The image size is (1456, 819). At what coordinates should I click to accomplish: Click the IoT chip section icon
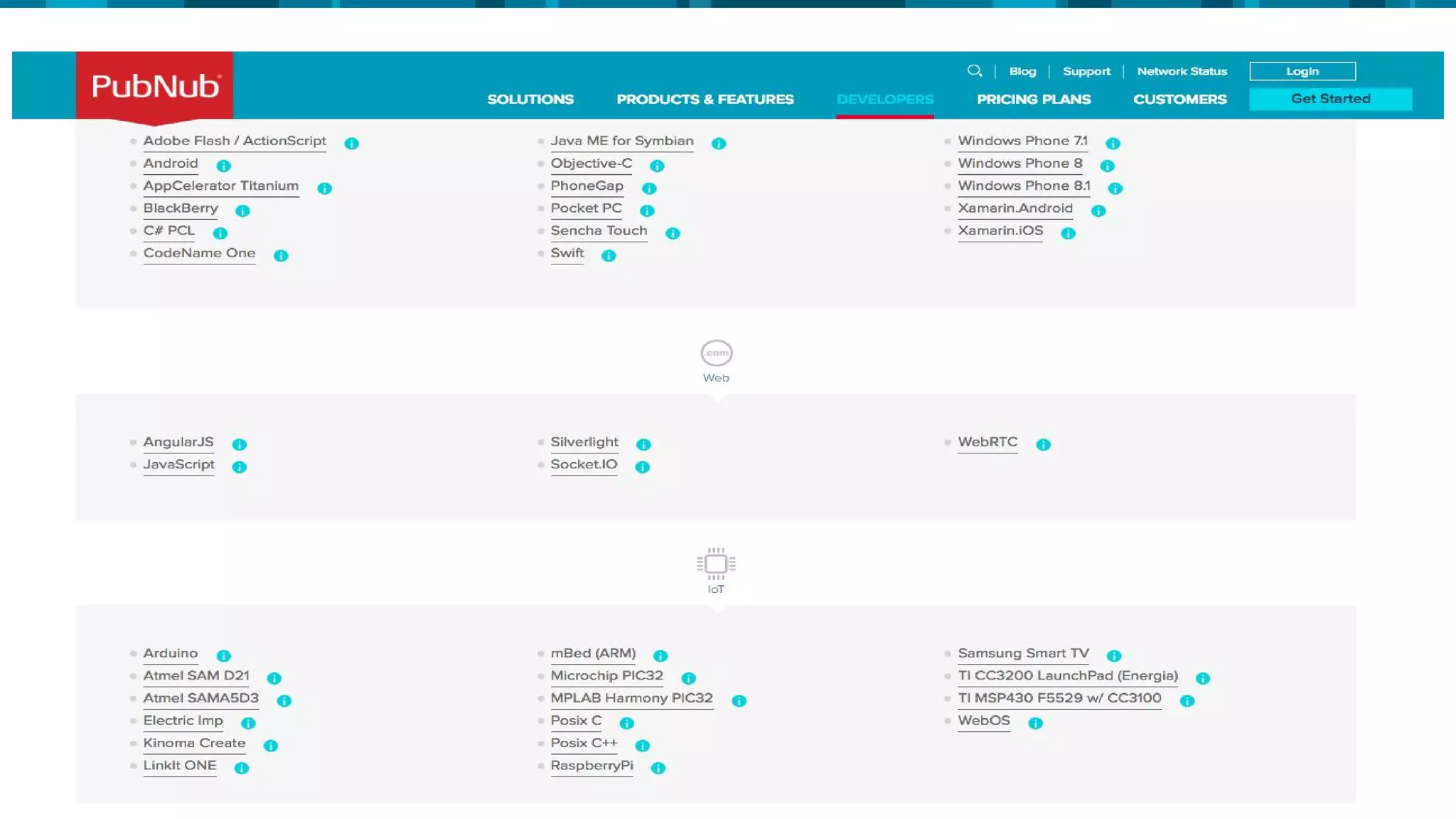coord(716,564)
